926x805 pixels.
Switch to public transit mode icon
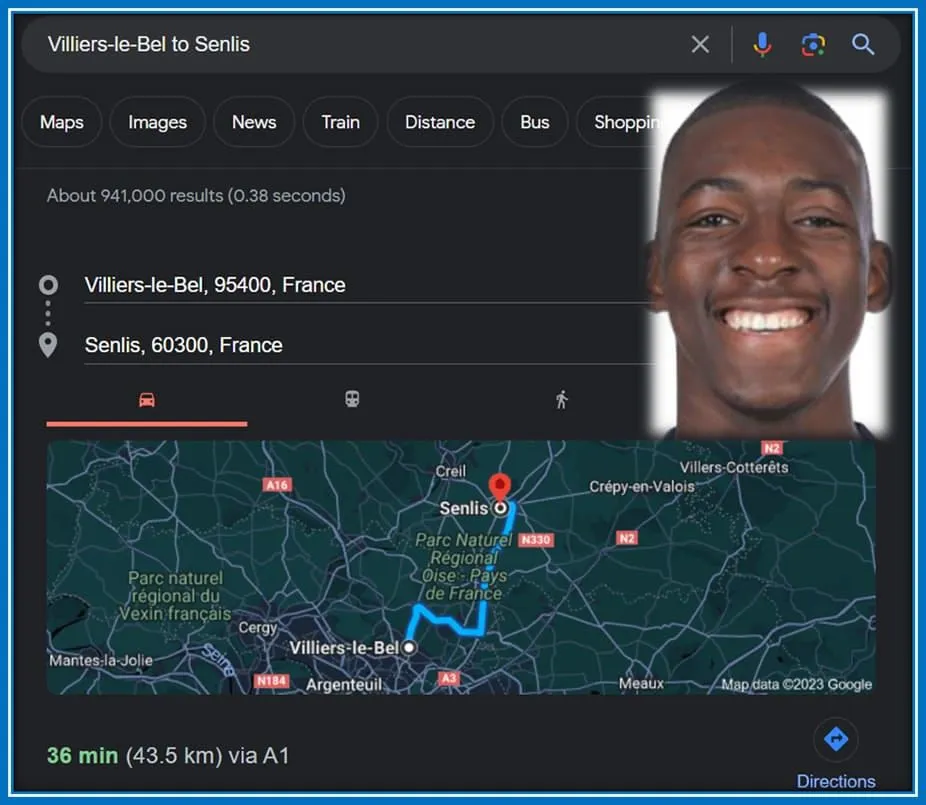(x=352, y=399)
